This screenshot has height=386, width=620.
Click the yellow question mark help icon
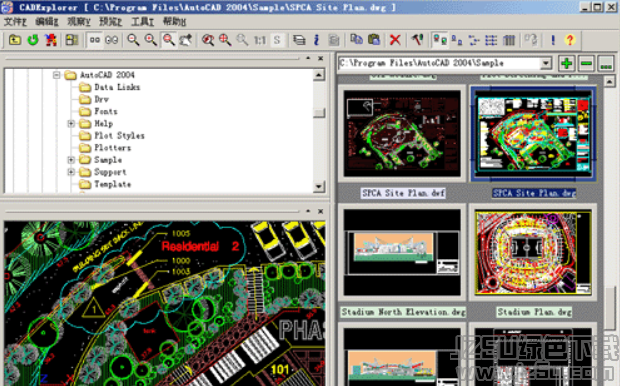tap(570, 40)
